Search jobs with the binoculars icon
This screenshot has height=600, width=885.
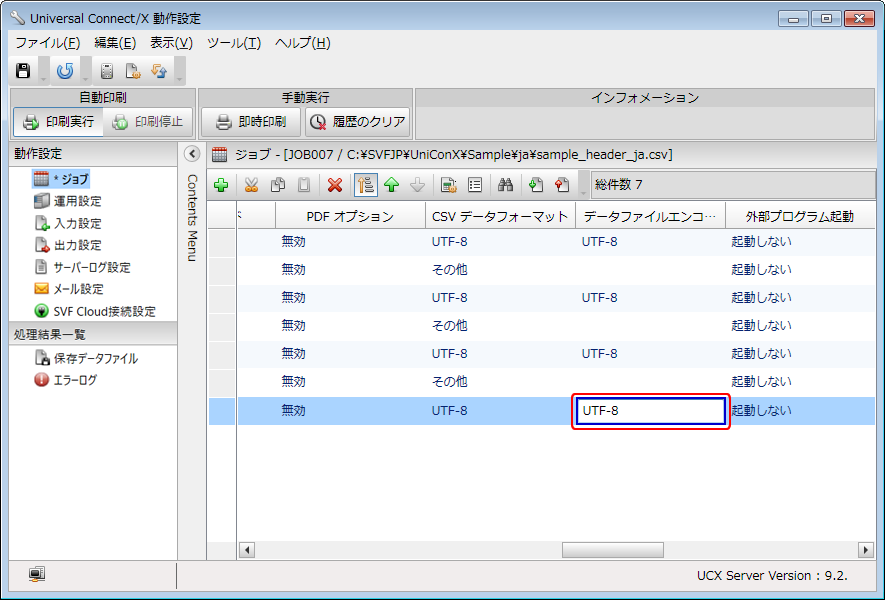[x=505, y=185]
